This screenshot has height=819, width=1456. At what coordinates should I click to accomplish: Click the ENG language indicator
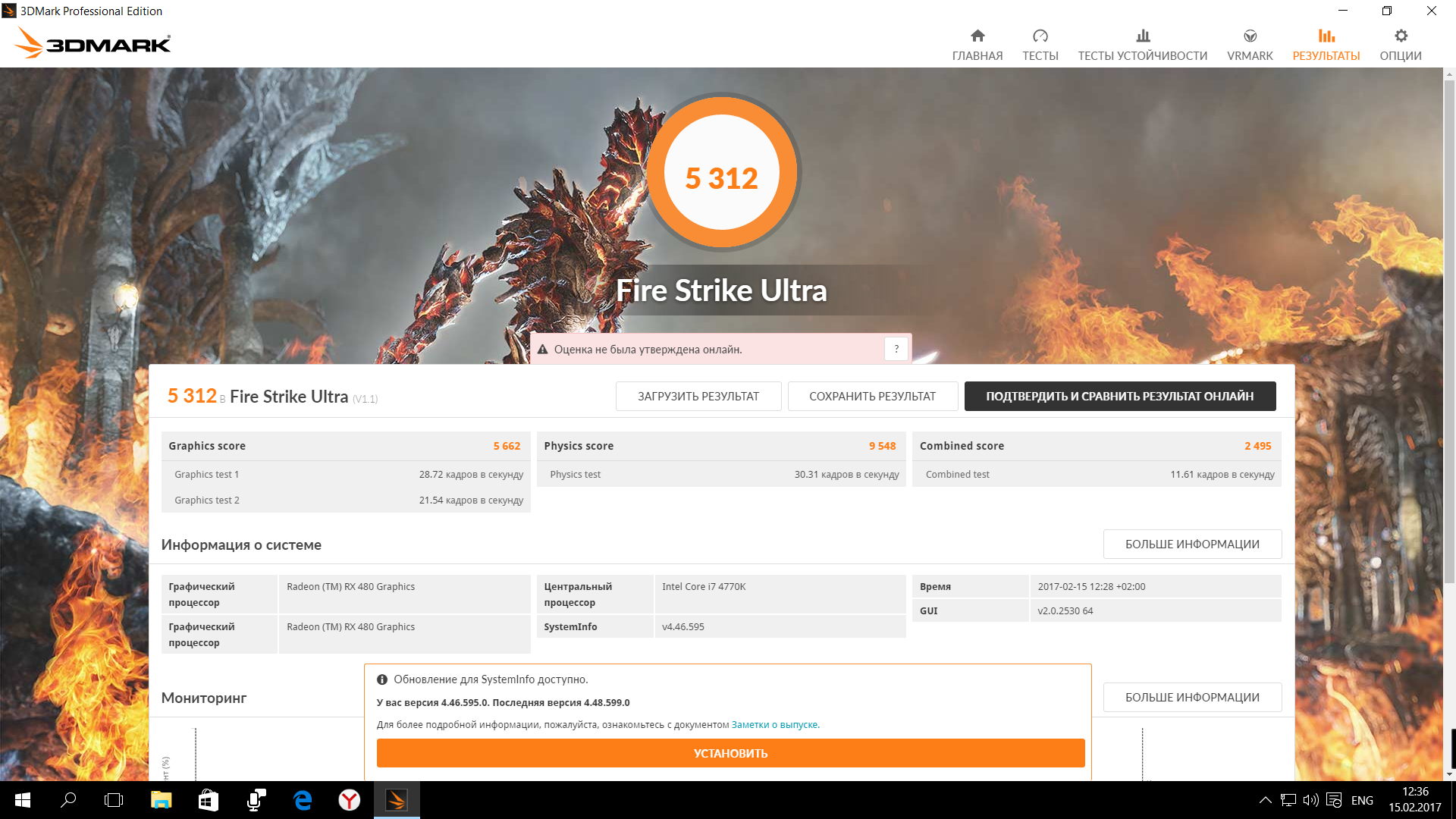[x=1362, y=800]
